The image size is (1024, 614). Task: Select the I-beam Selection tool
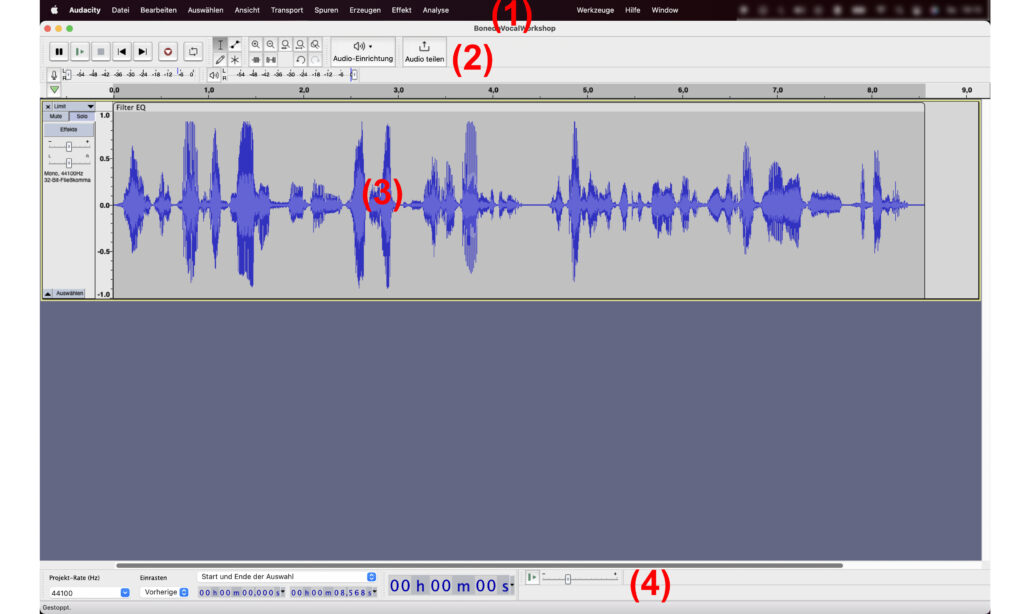220,44
